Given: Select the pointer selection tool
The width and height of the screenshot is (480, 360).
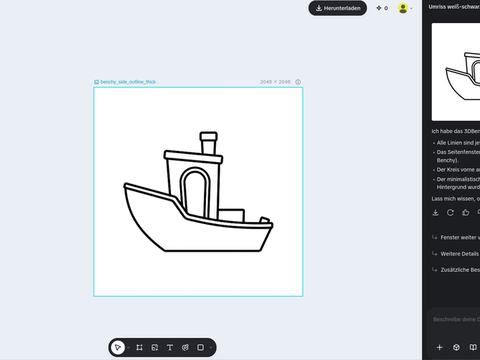Looking at the screenshot, I should 118,347.
